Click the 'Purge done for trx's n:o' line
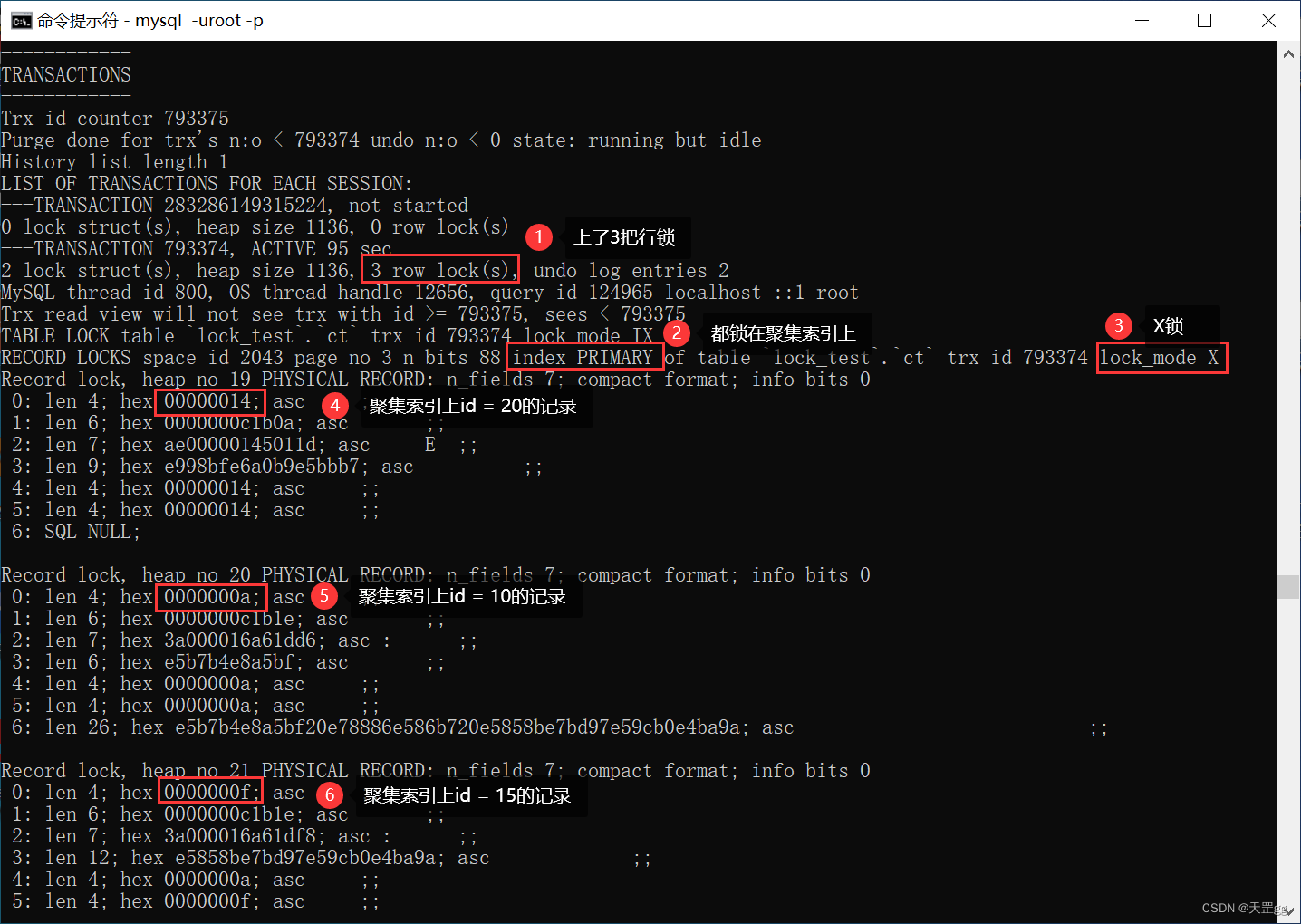1301x924 pixels. click(x=381, y=140)
